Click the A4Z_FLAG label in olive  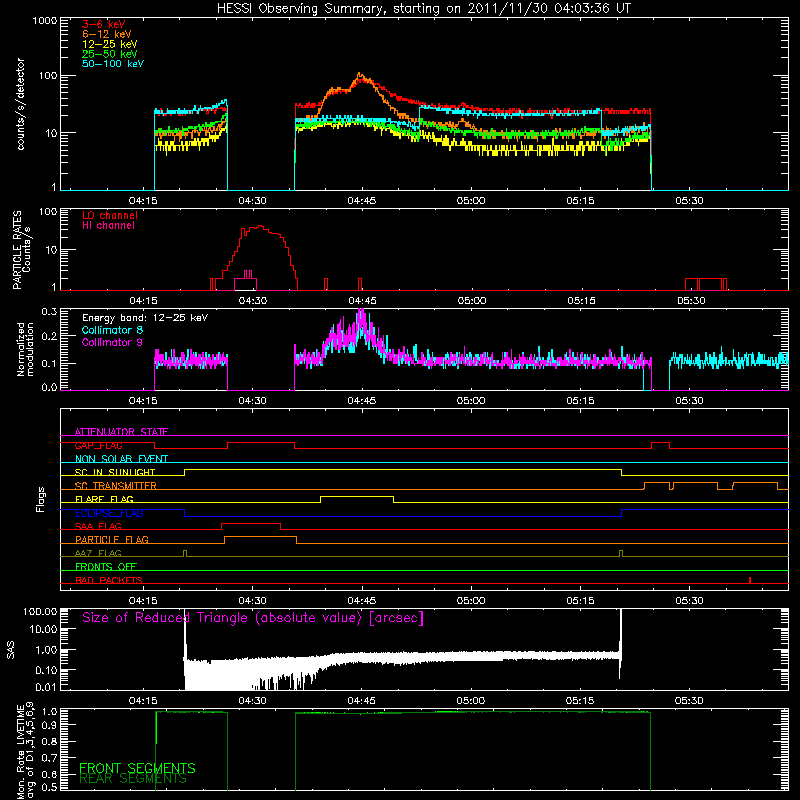98,553
